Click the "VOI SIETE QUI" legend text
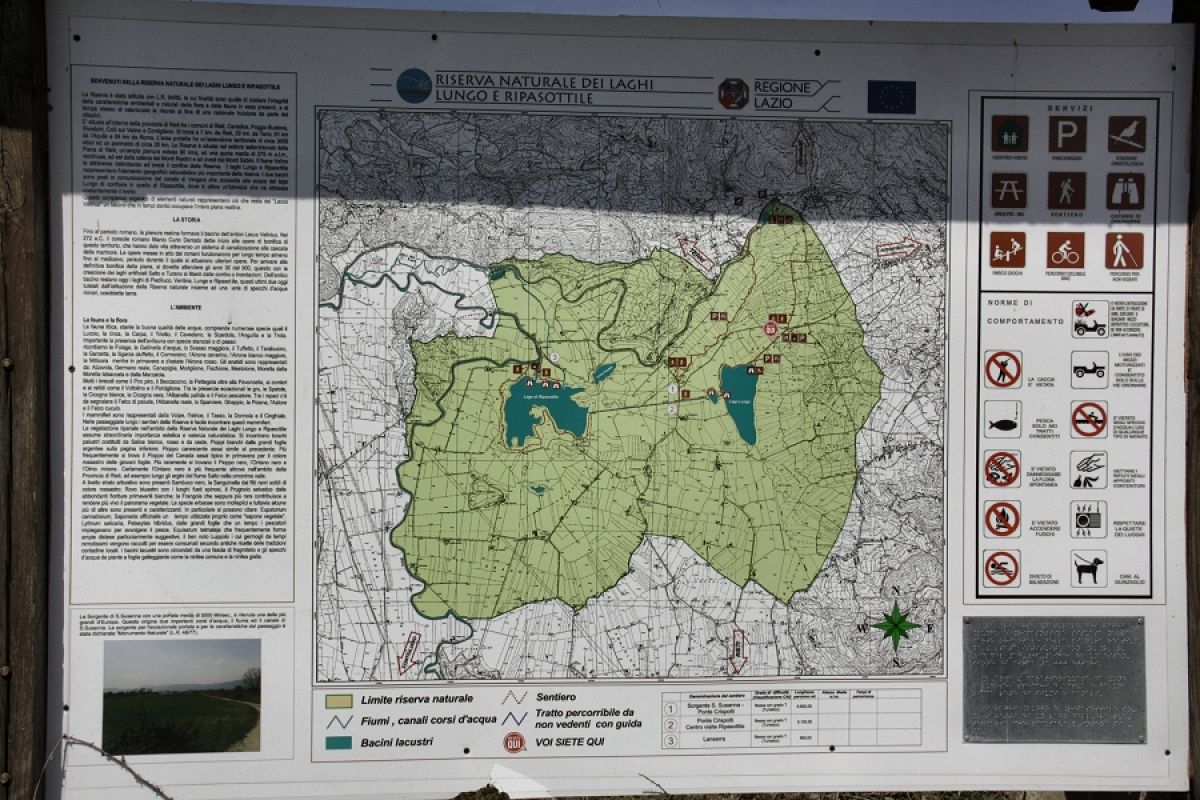 [x=568, y=742]
